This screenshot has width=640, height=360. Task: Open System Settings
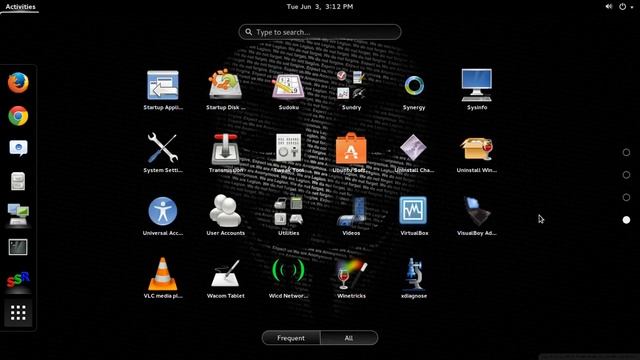(163, 148)
